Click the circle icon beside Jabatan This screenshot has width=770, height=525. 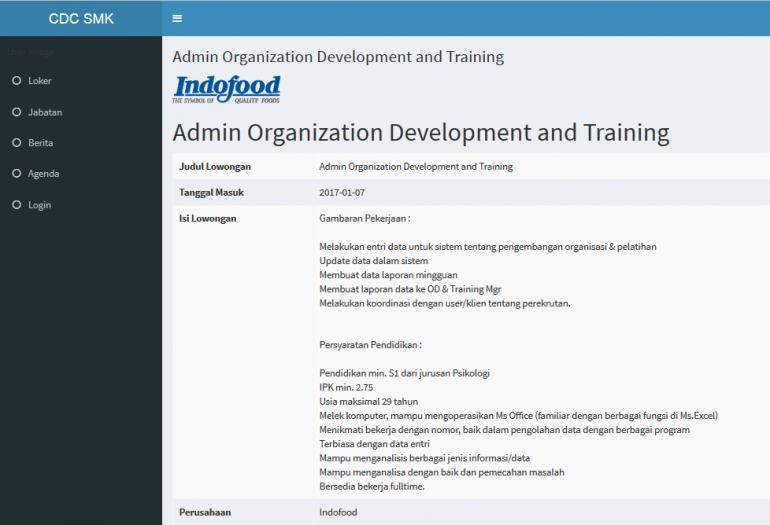[x=17, y=112]
